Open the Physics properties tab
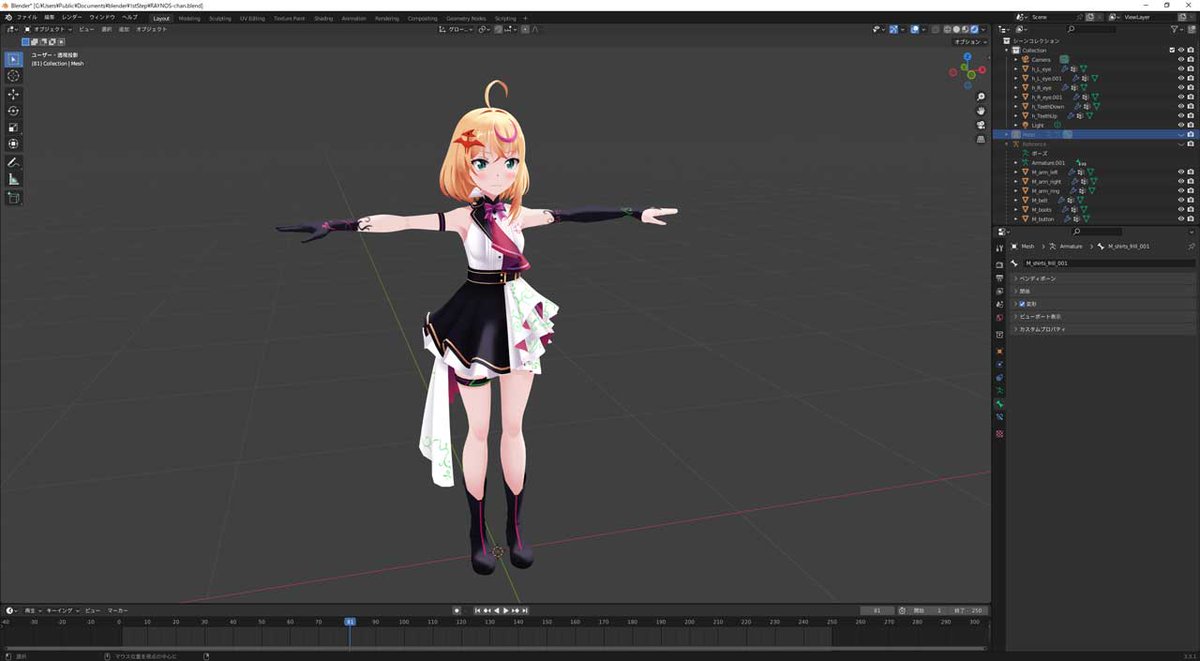 (x=999, y=365)
